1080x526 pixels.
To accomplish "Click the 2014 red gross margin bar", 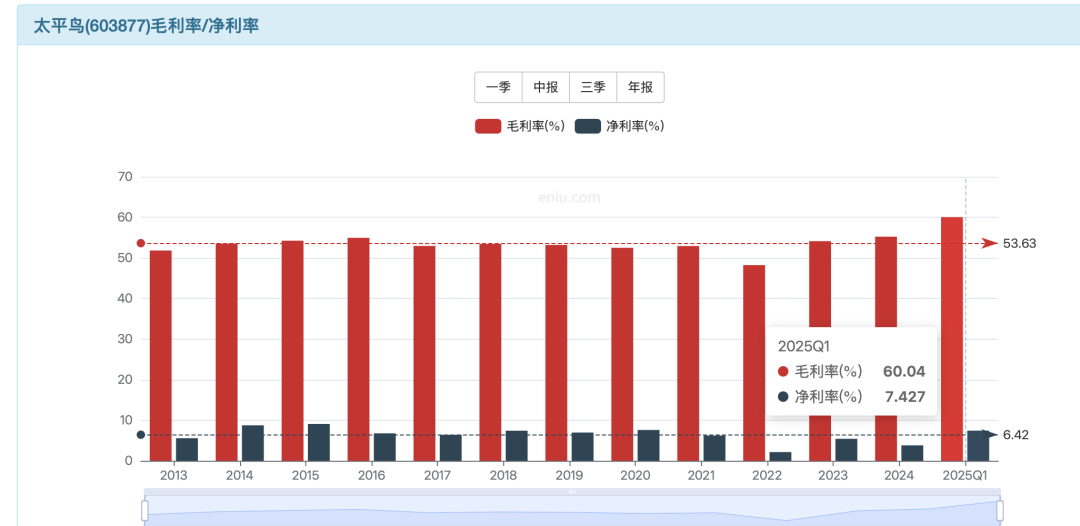I will (227, 353).
